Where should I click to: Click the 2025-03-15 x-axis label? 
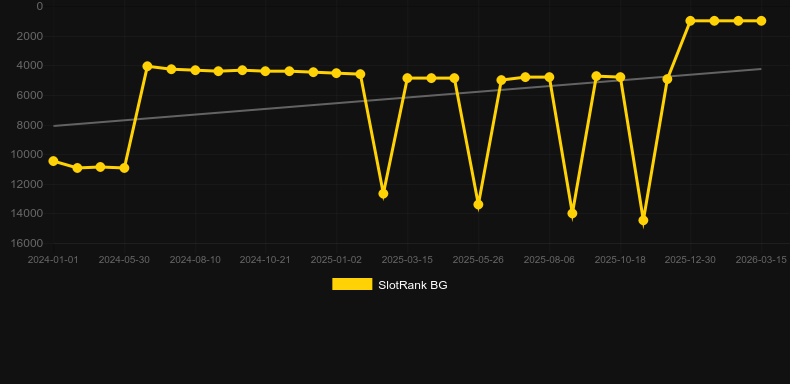(x=407, y=260)
